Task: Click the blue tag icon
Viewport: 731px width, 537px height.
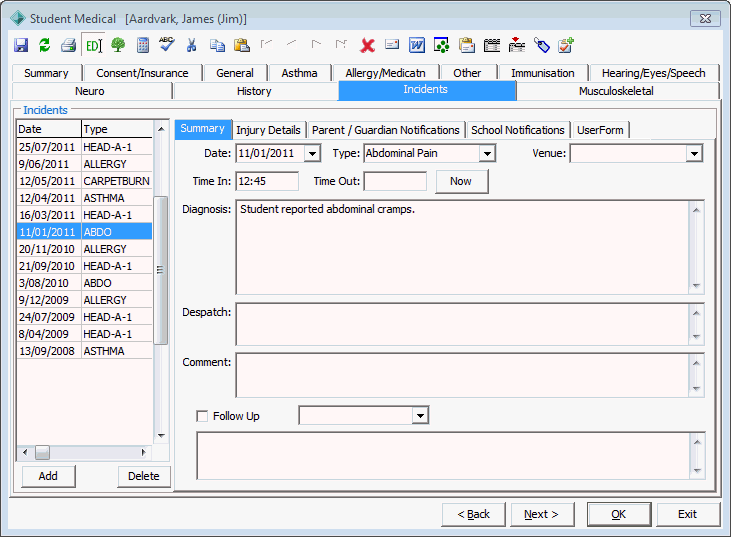Action: (542, 45)
